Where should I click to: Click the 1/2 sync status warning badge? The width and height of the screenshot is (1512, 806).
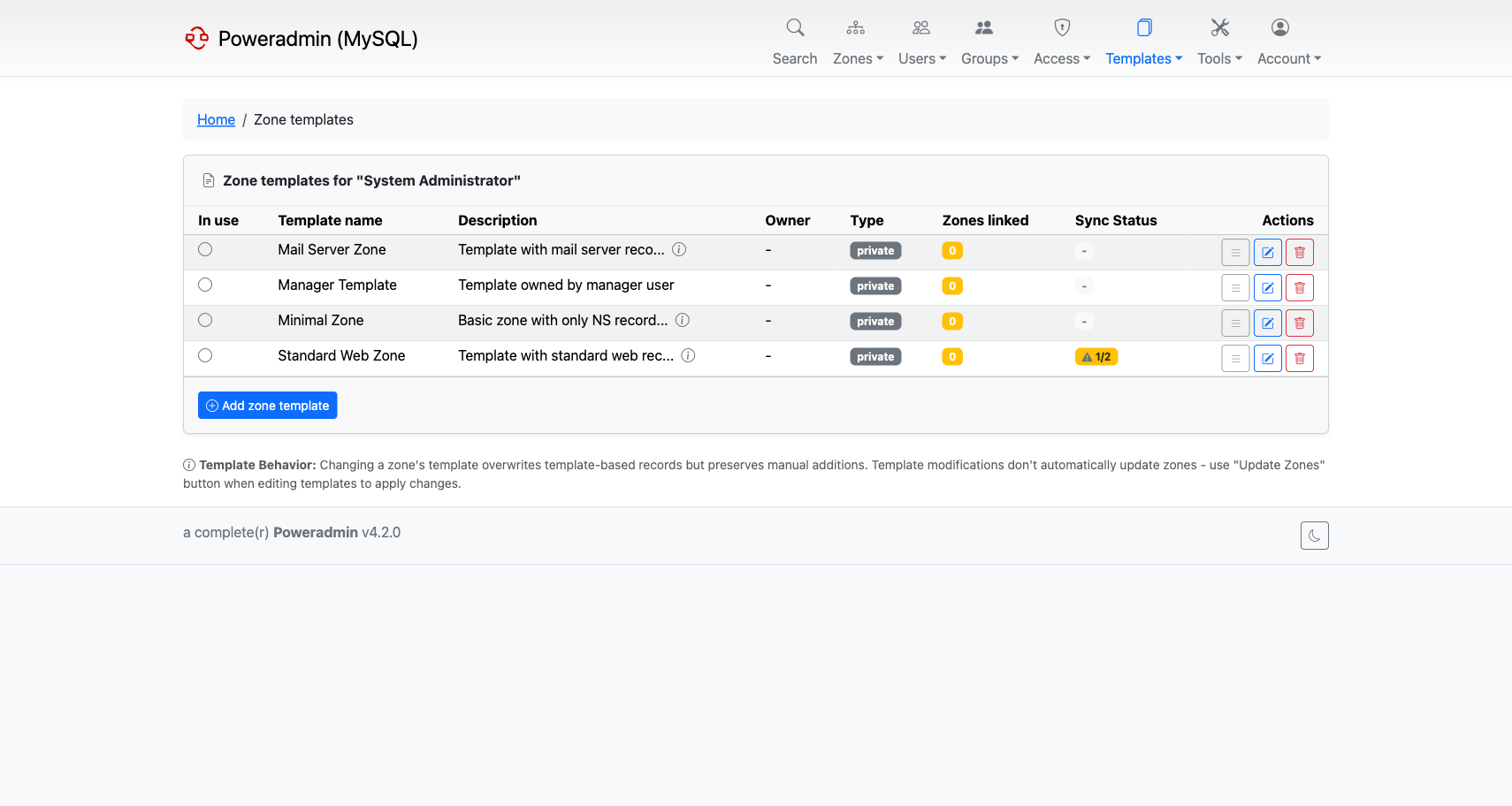1096,357
